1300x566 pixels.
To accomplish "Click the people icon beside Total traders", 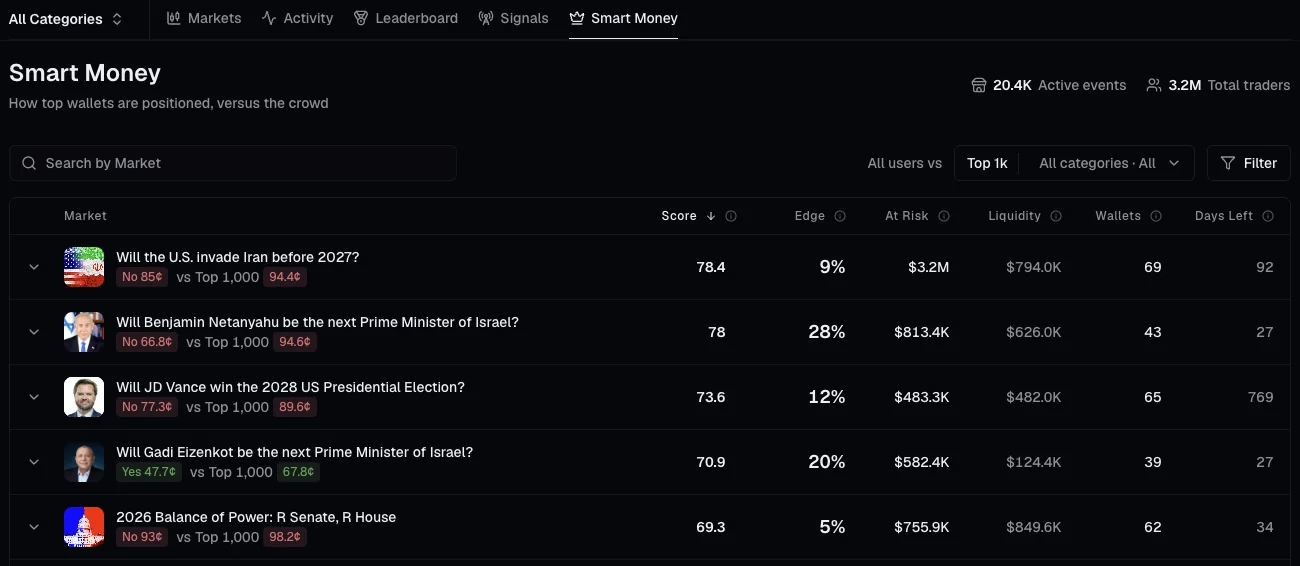I will click(x=1154, y=85).
